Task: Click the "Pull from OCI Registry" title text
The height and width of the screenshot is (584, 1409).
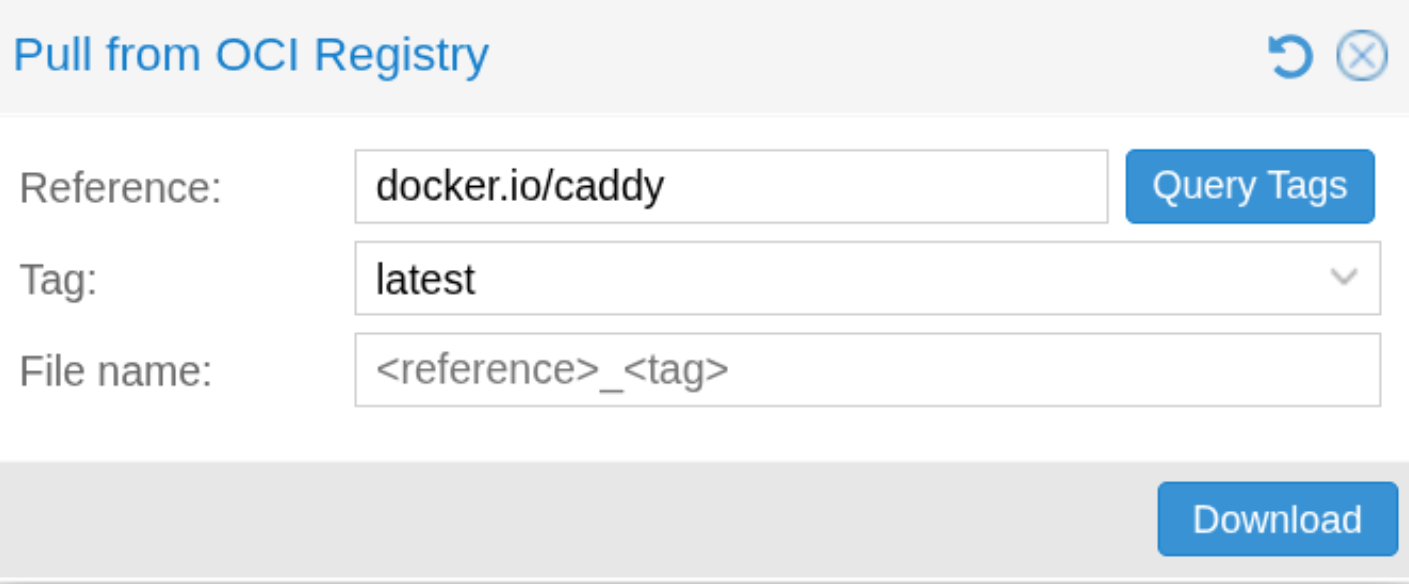Action: pyautogui.click(x=251, y=55)
